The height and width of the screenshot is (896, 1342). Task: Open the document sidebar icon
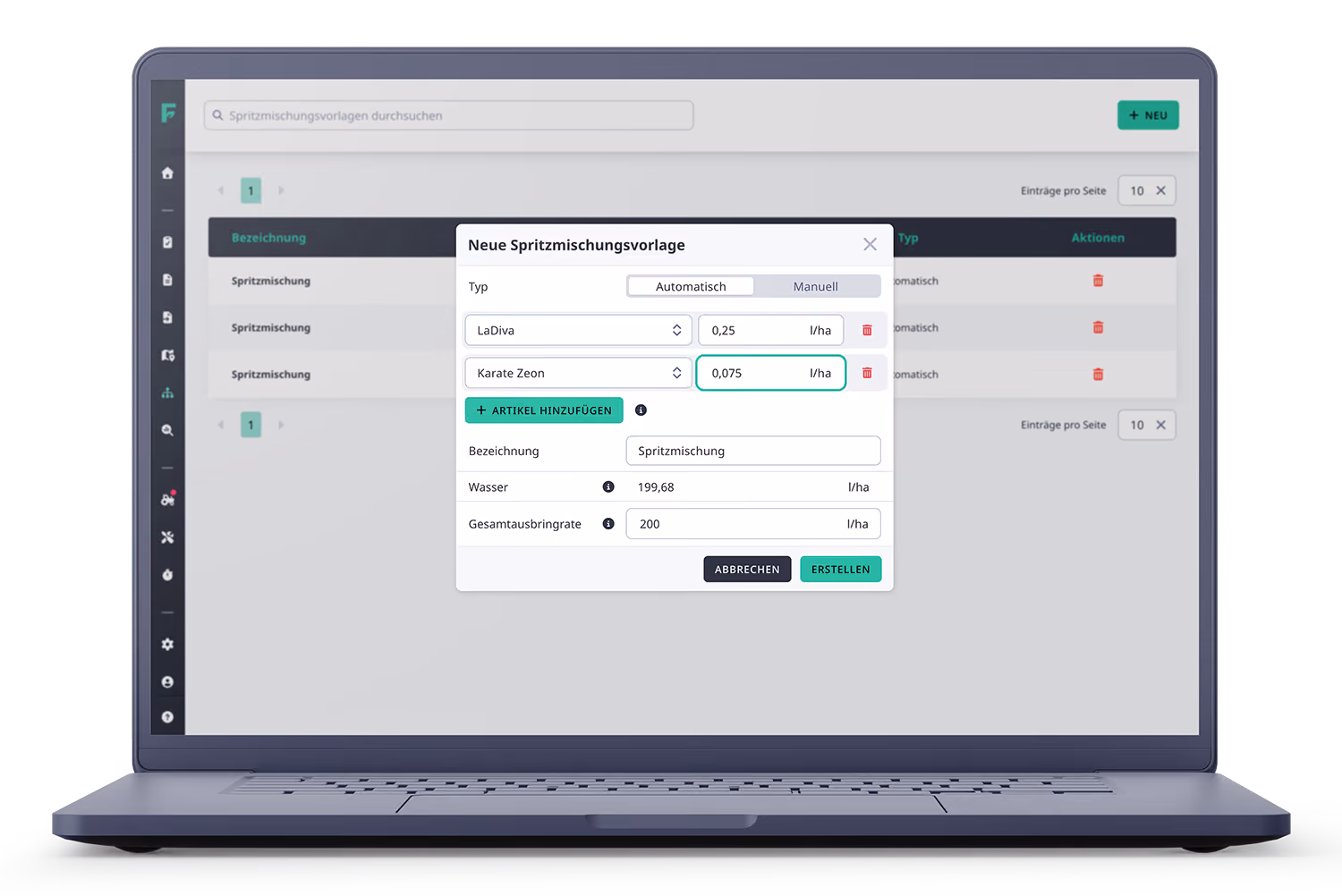tap(167, 280)
